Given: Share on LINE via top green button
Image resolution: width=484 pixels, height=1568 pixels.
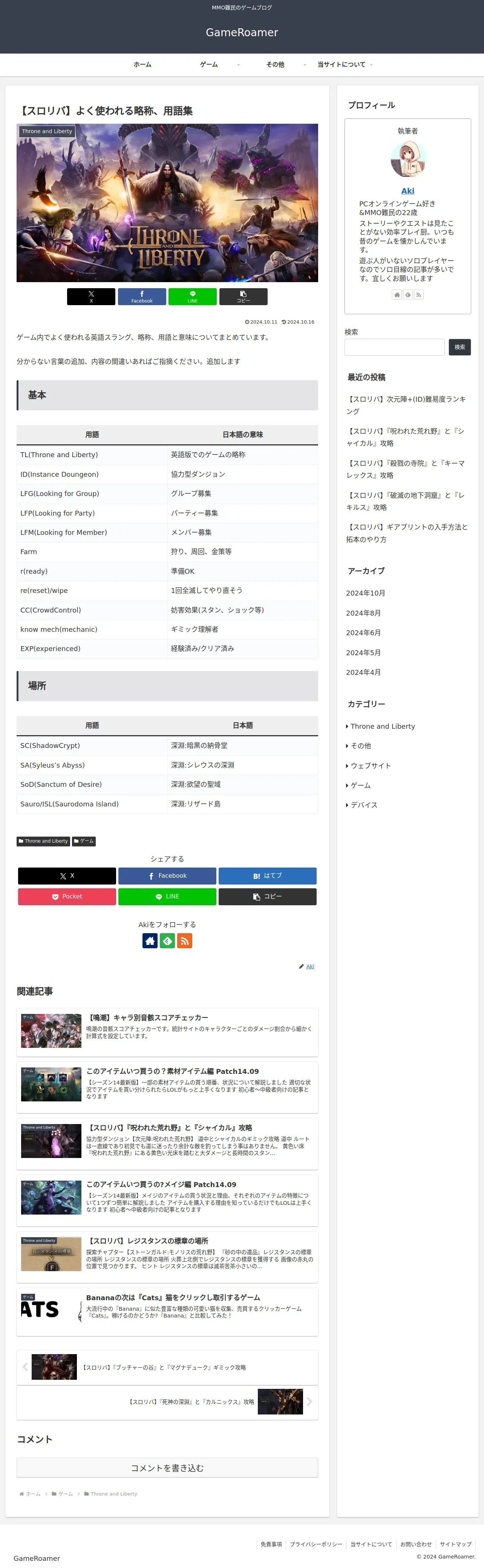Looking at the screenshot, I should tap(192, 296).
